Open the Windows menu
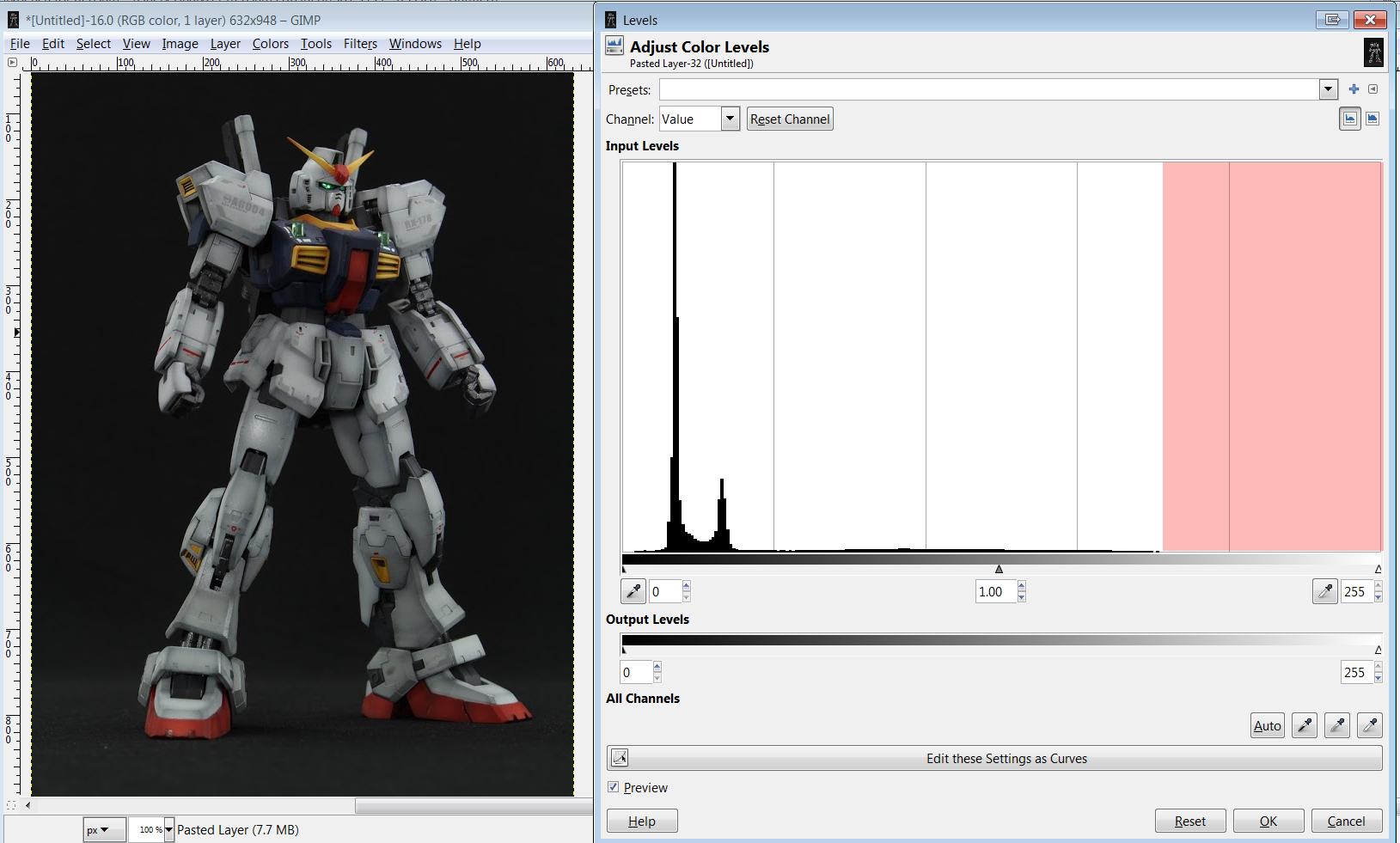This screenshot has height=843, width=1400. [x=415, y=44]
